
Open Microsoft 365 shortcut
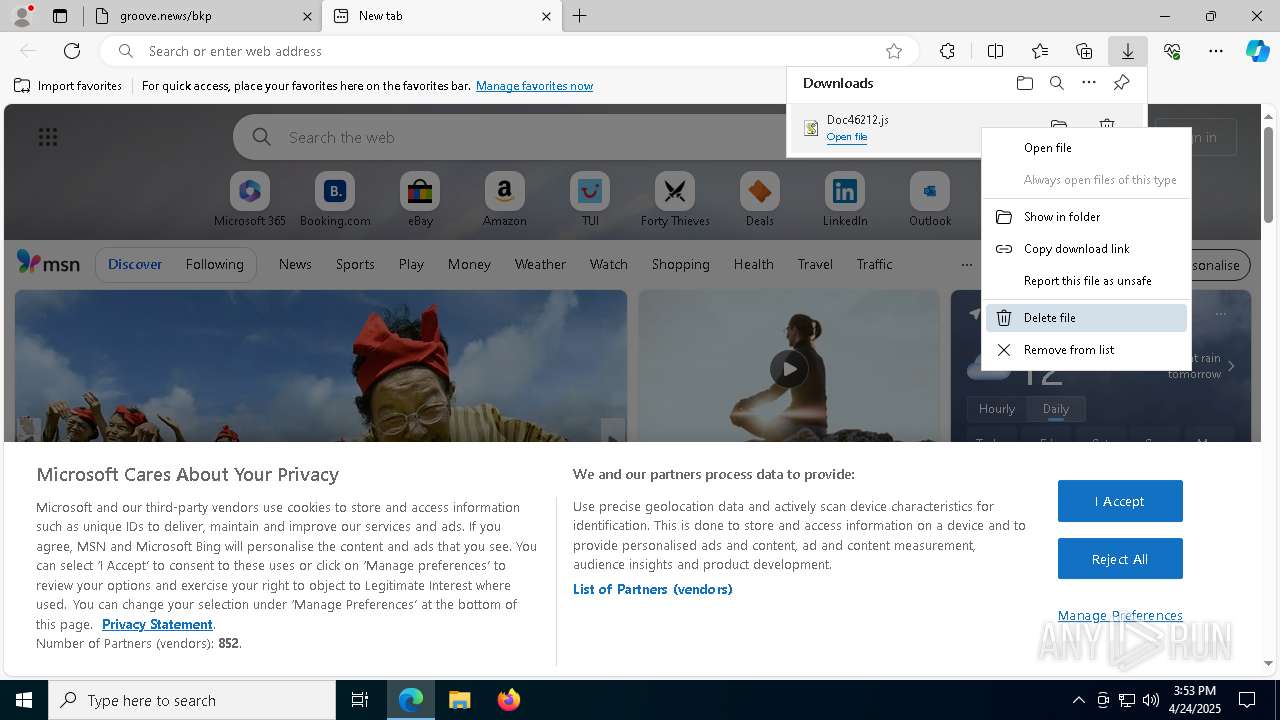pyautogui.click(x=250, y=199)
